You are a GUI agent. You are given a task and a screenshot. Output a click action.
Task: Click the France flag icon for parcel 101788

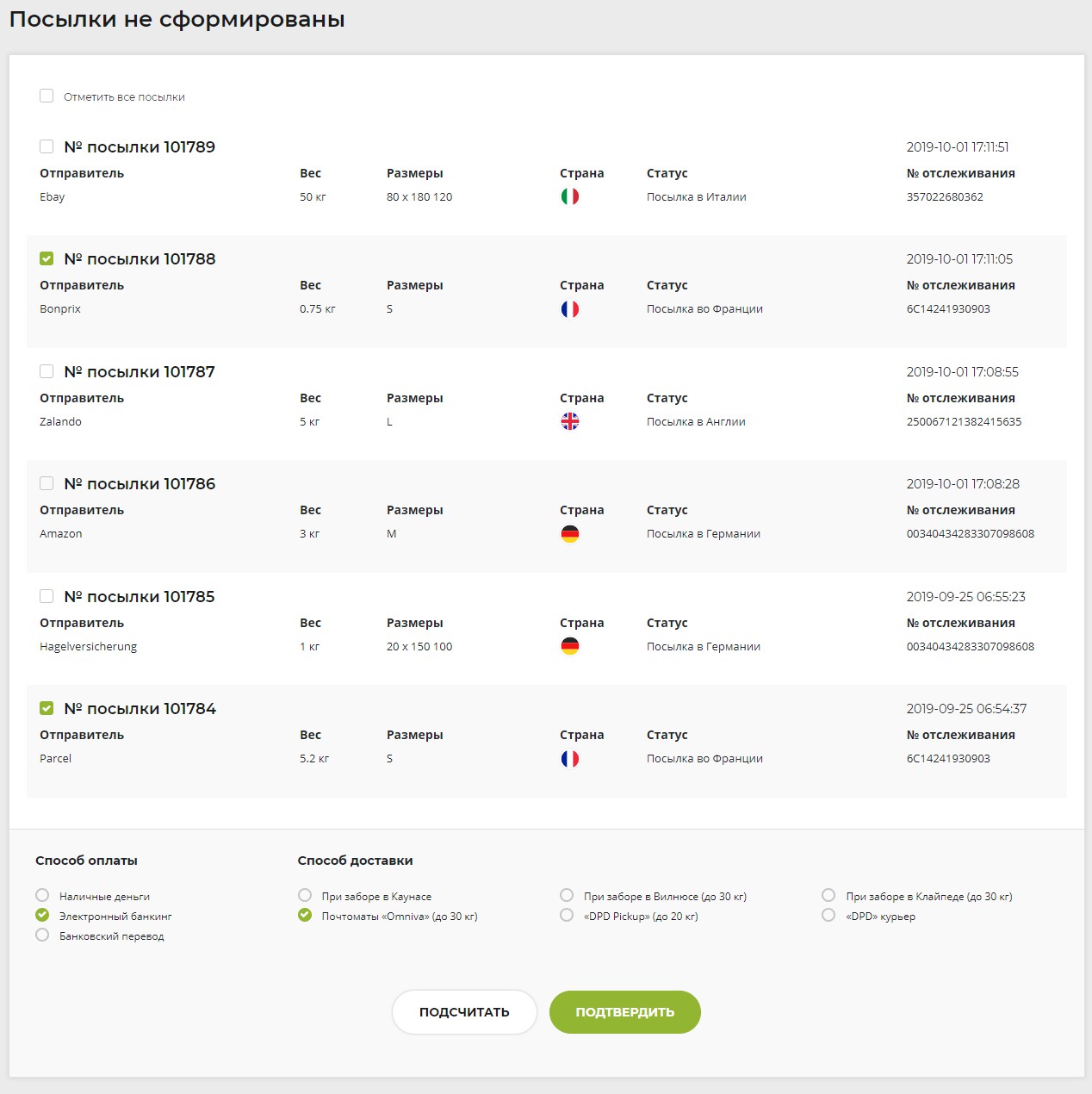tap(569, 309)
